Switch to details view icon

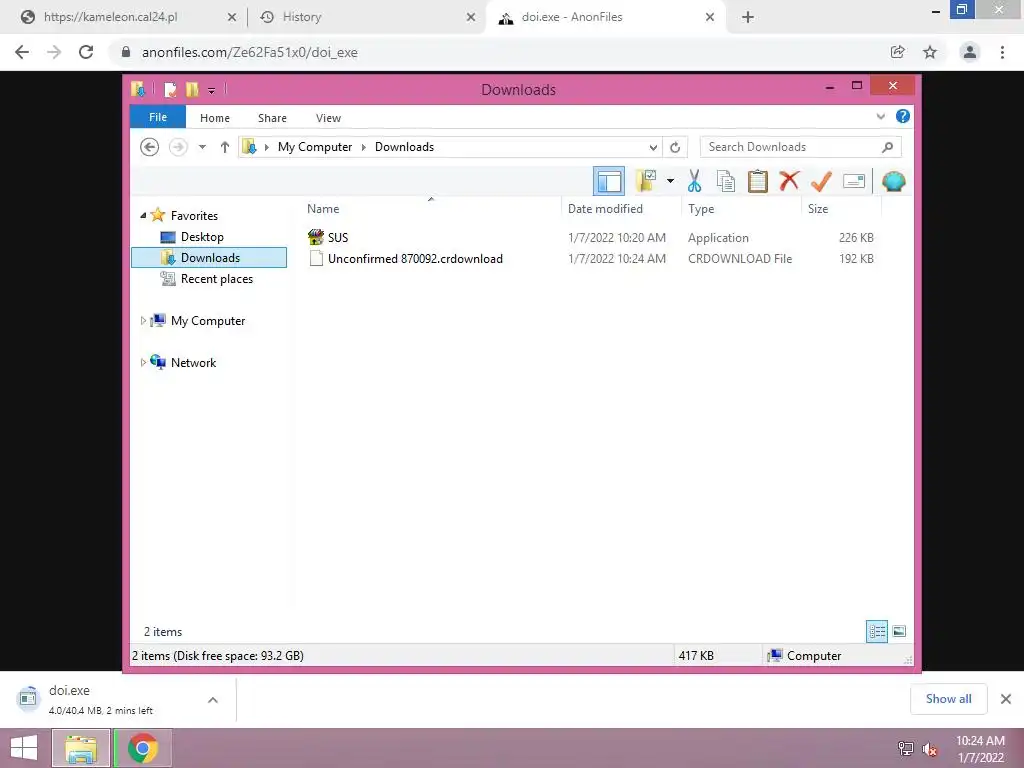pos(877,632)
